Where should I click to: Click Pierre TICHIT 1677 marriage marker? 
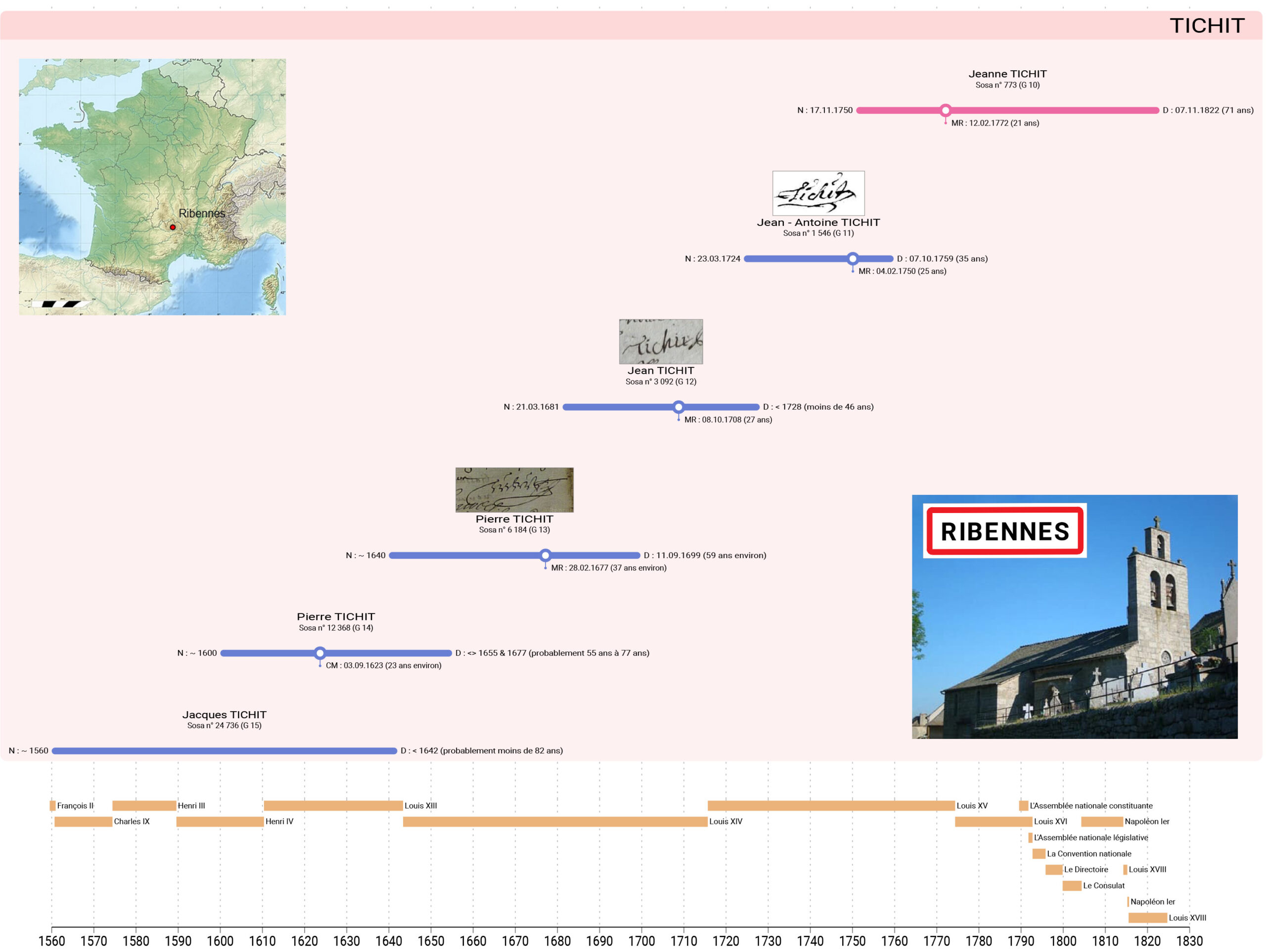coord(545,555)
